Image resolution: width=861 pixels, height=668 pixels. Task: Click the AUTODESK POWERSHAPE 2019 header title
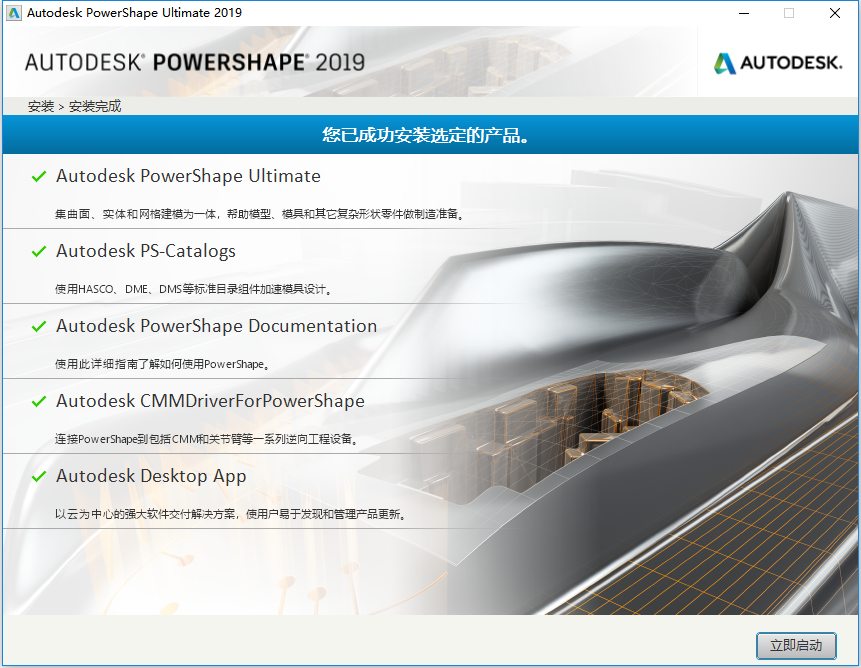[195, 63]
